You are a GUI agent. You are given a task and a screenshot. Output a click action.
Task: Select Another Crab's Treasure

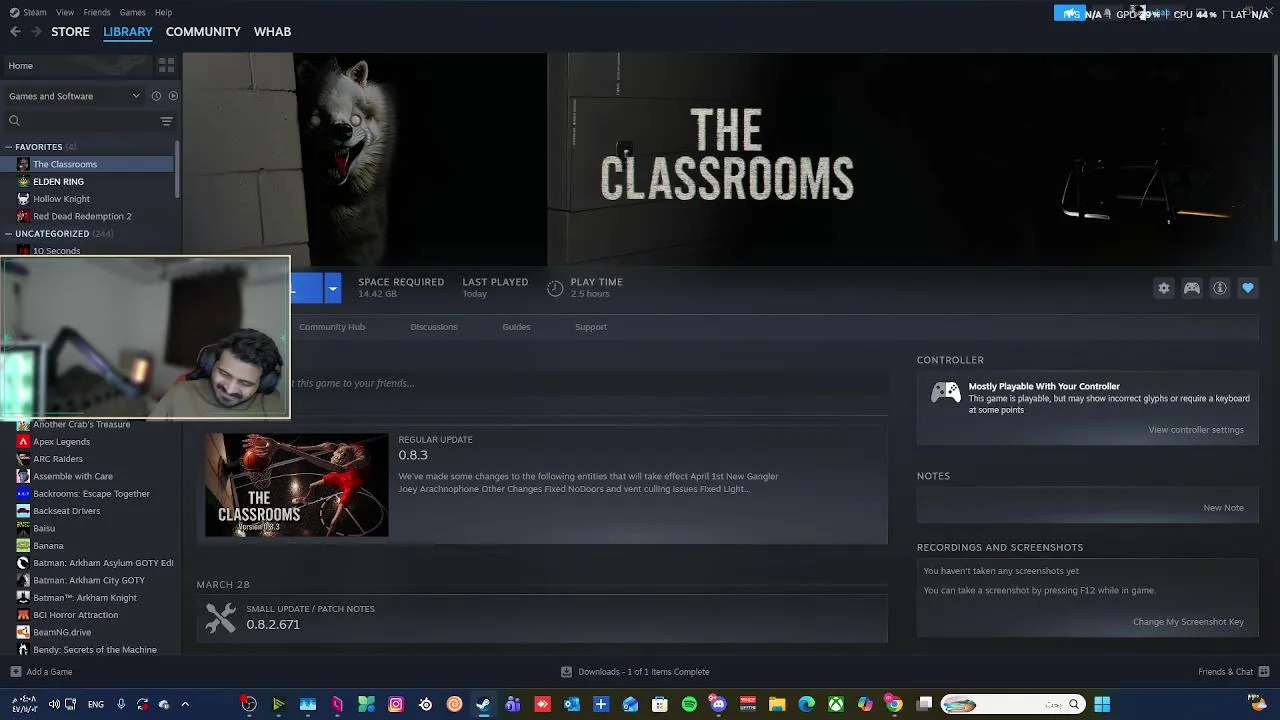(89, 424)
